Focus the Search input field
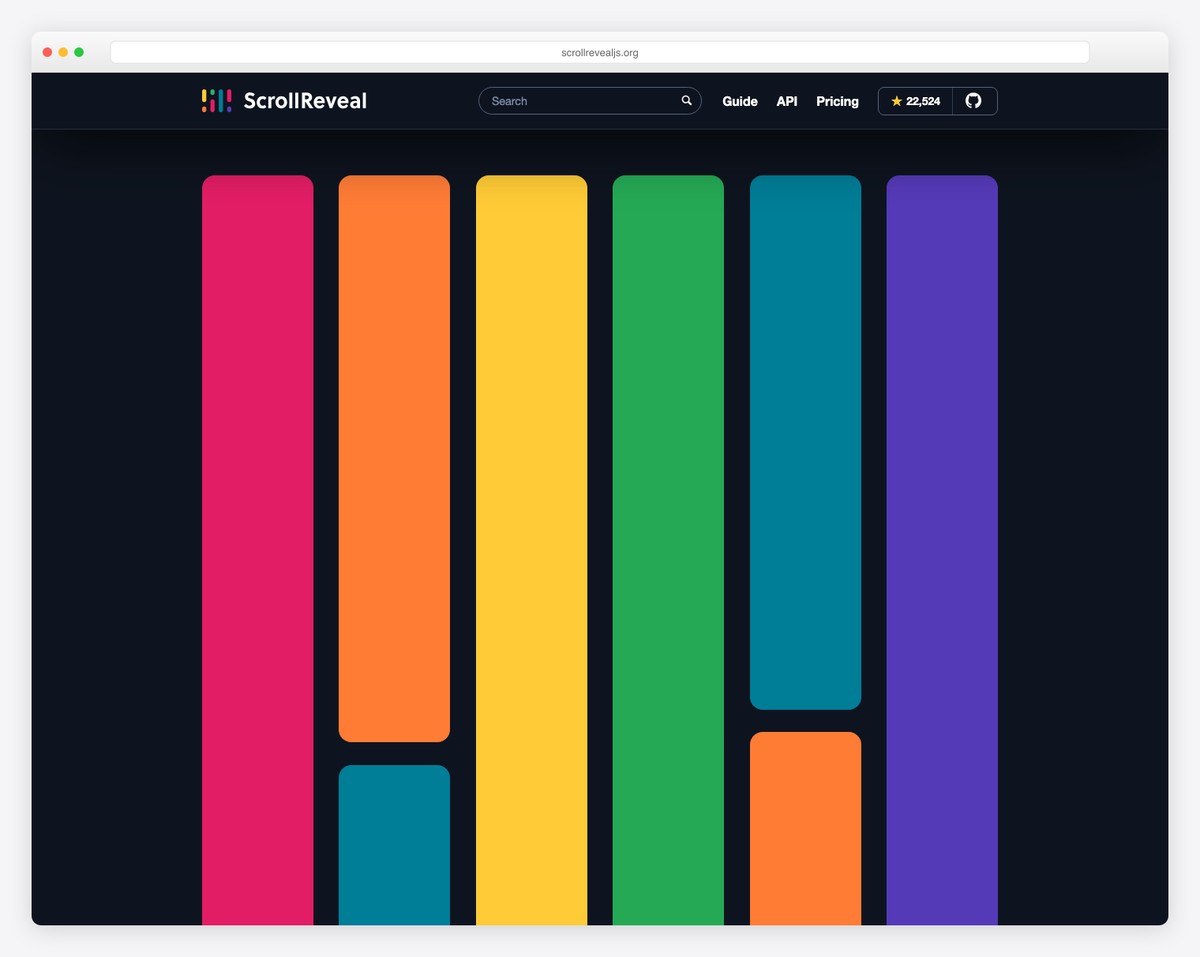 580,101
